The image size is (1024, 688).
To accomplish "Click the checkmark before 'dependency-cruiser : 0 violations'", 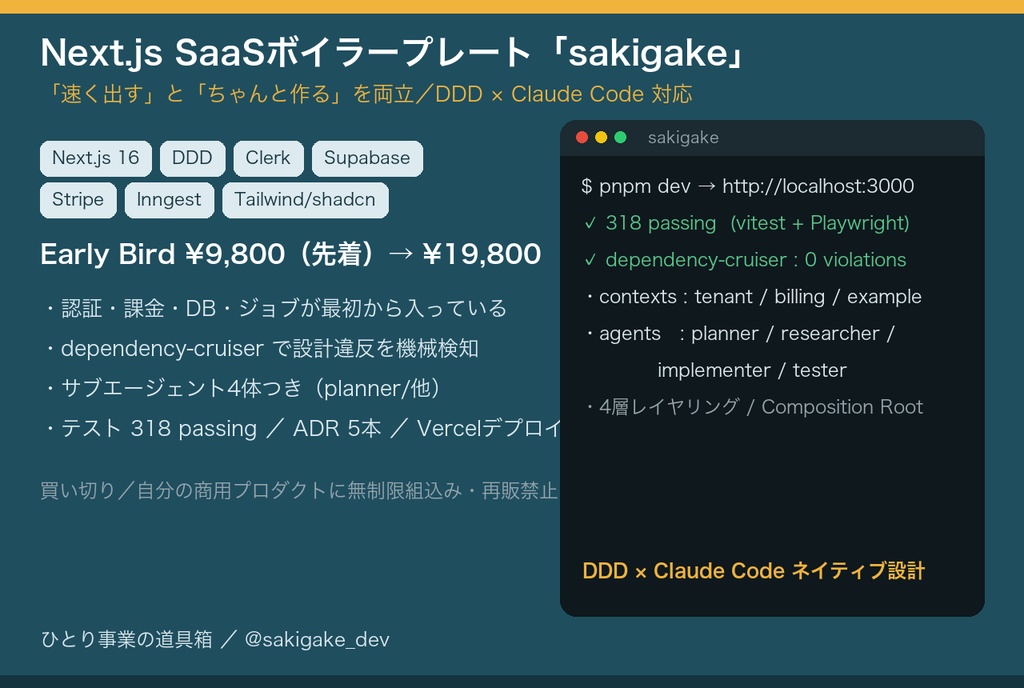I will click(590, 260).
